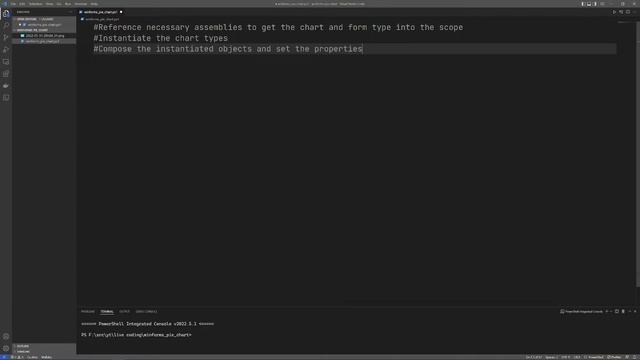This screenshot has height=360, width=640.
Task: Toggle the secondary side bar layout icon
Action: pyautogui.click(x=594, y=4)
